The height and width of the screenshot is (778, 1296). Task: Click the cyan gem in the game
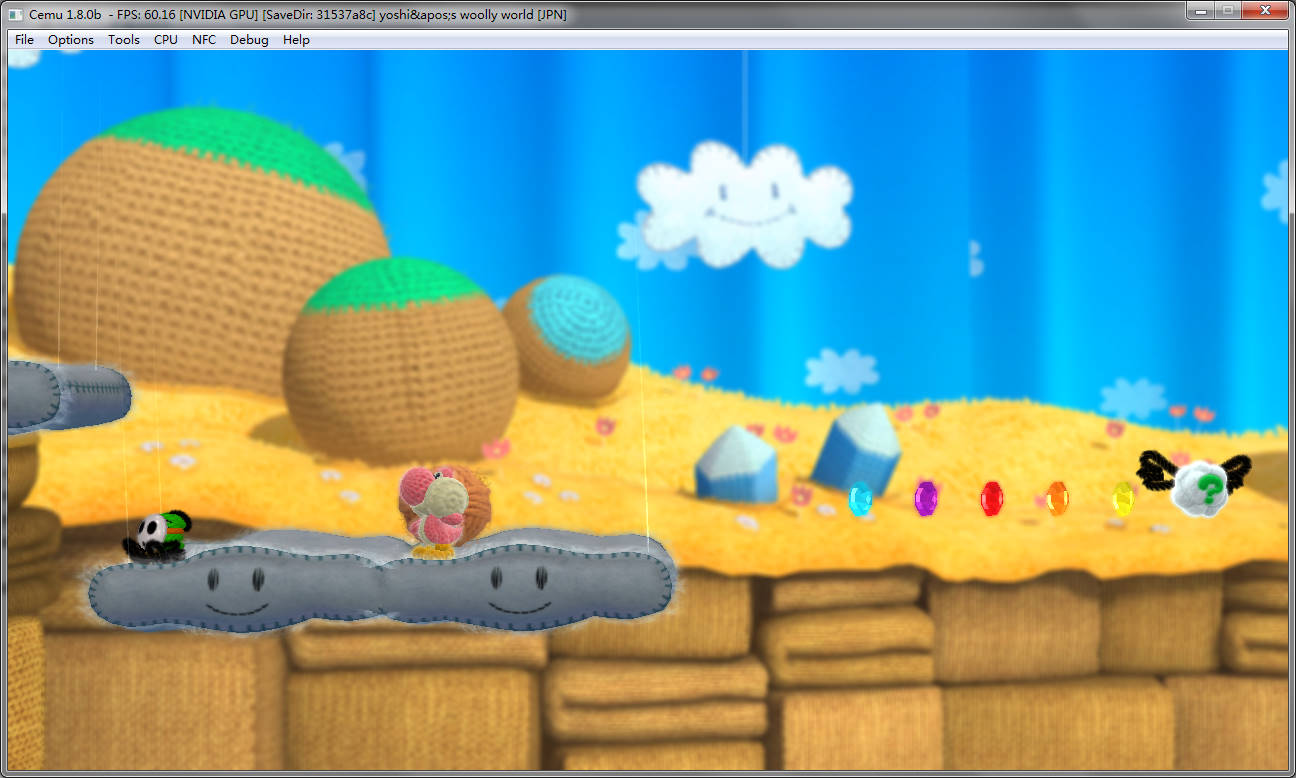point(860,498)
